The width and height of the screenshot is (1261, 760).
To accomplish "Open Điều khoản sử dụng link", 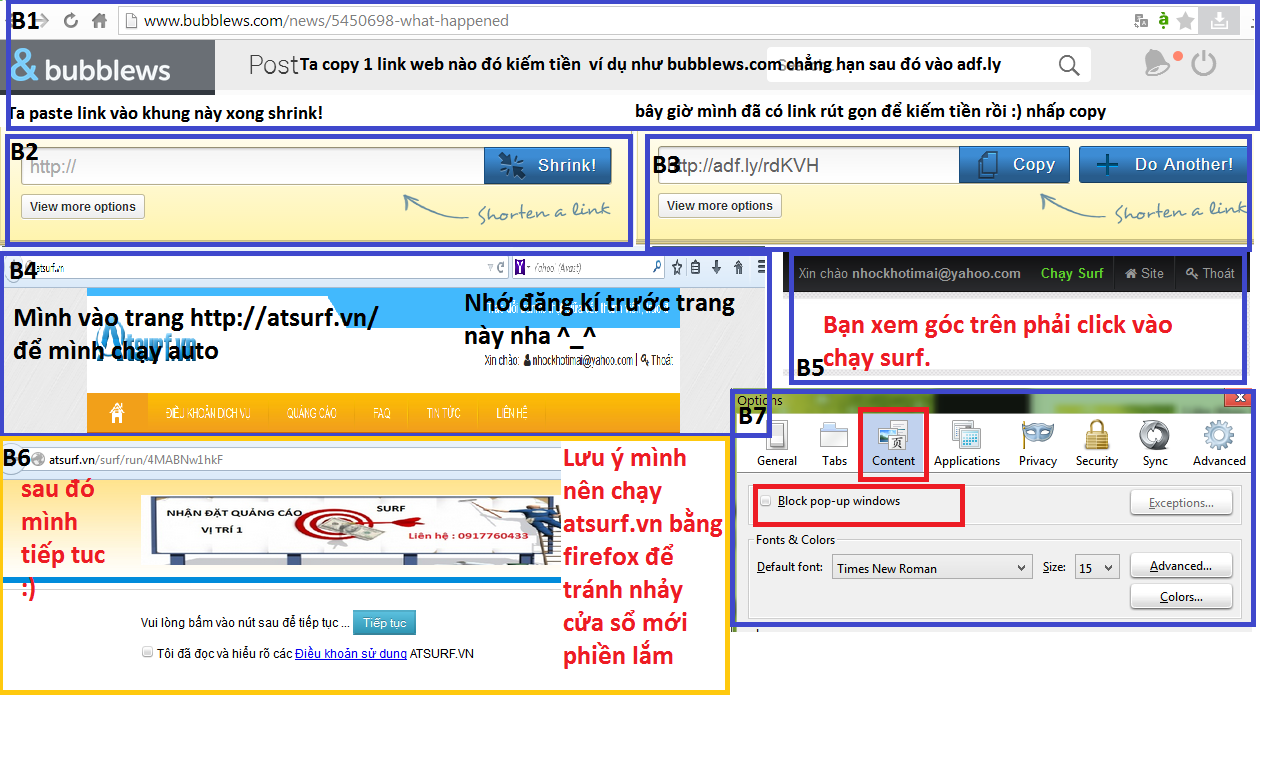I will [x=351, y=654].
